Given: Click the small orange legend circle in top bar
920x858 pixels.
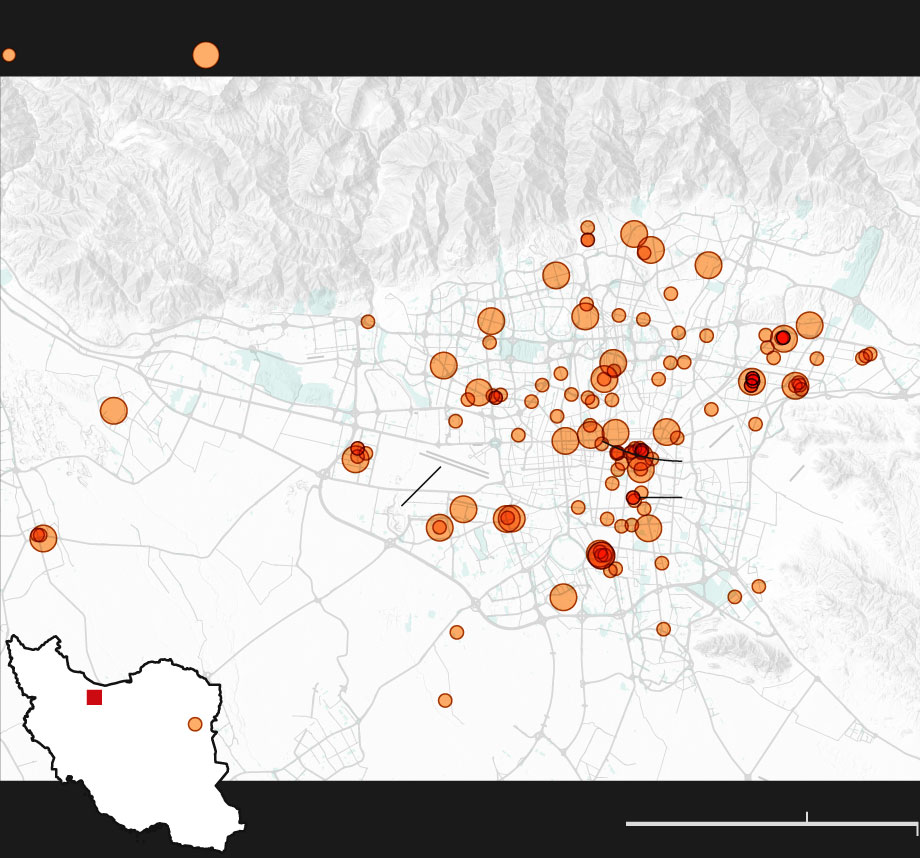Looking at the screenshot, I should 9,55.
